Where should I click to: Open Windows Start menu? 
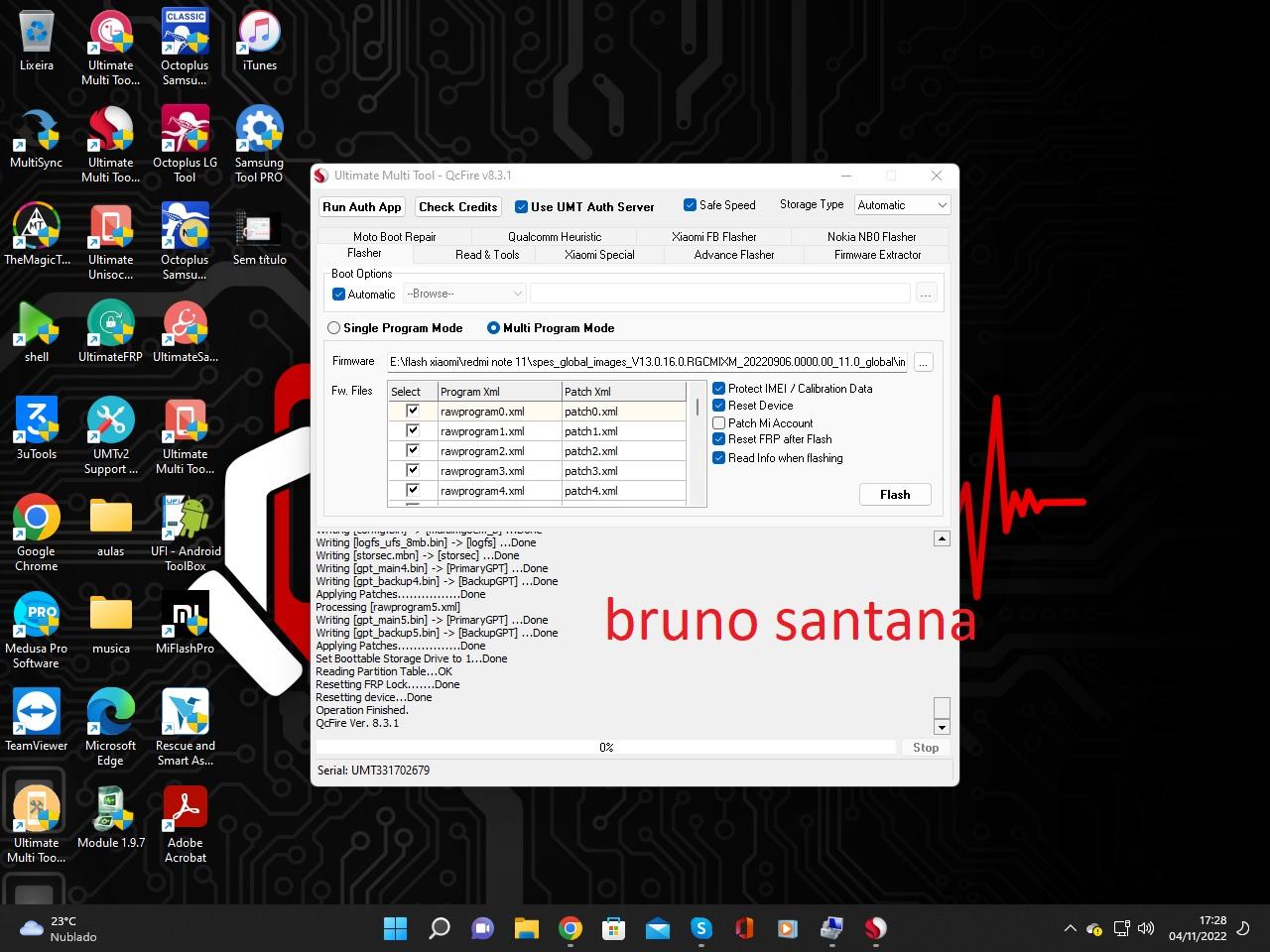point(395,928)
